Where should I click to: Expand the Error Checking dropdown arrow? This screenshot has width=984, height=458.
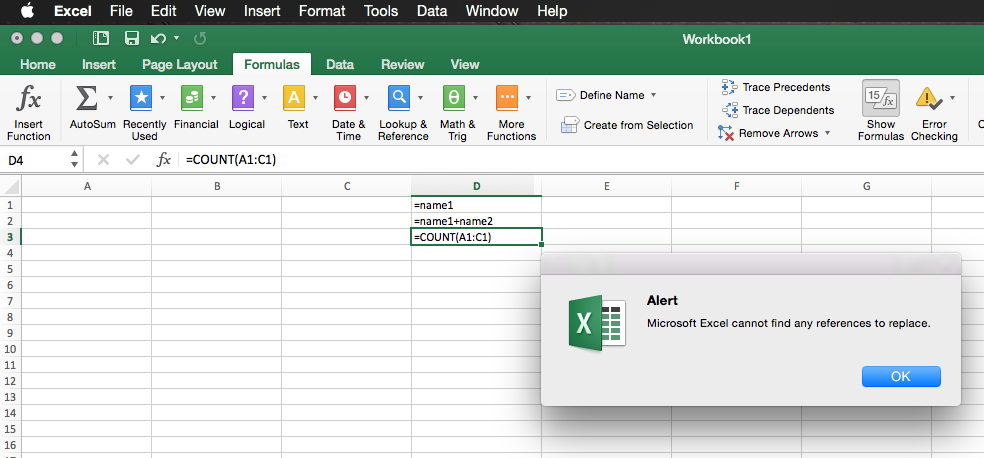(x=952, y=98)
